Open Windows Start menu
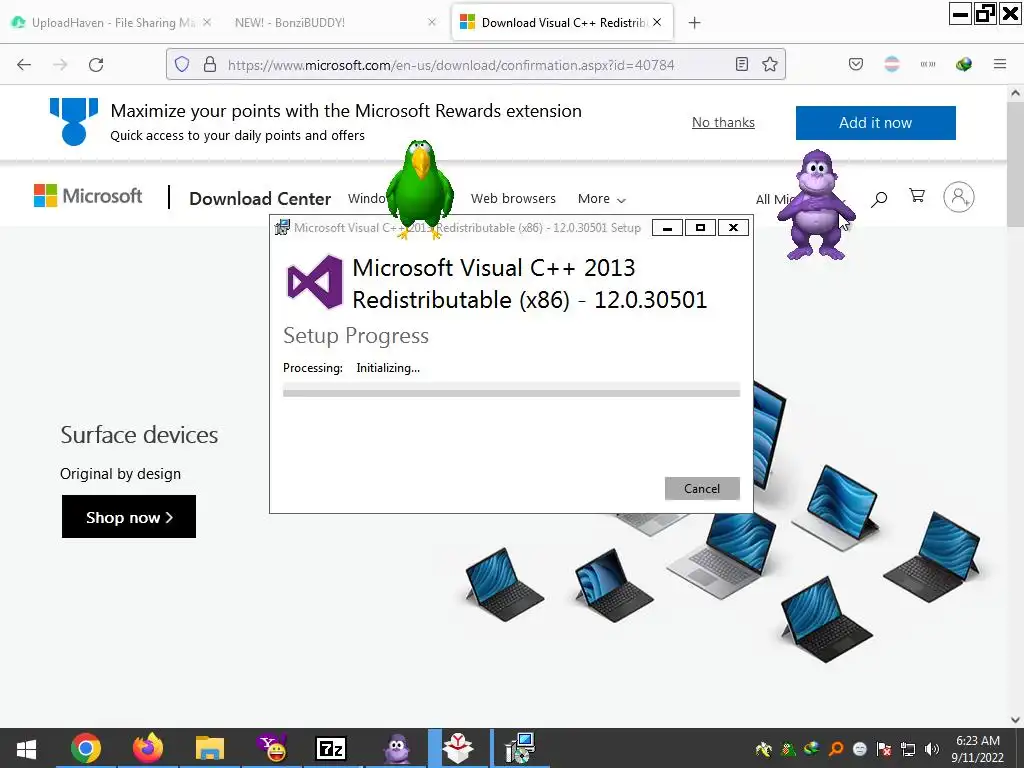The height and width of the screenshot is (768, 1024). point(26,748)
